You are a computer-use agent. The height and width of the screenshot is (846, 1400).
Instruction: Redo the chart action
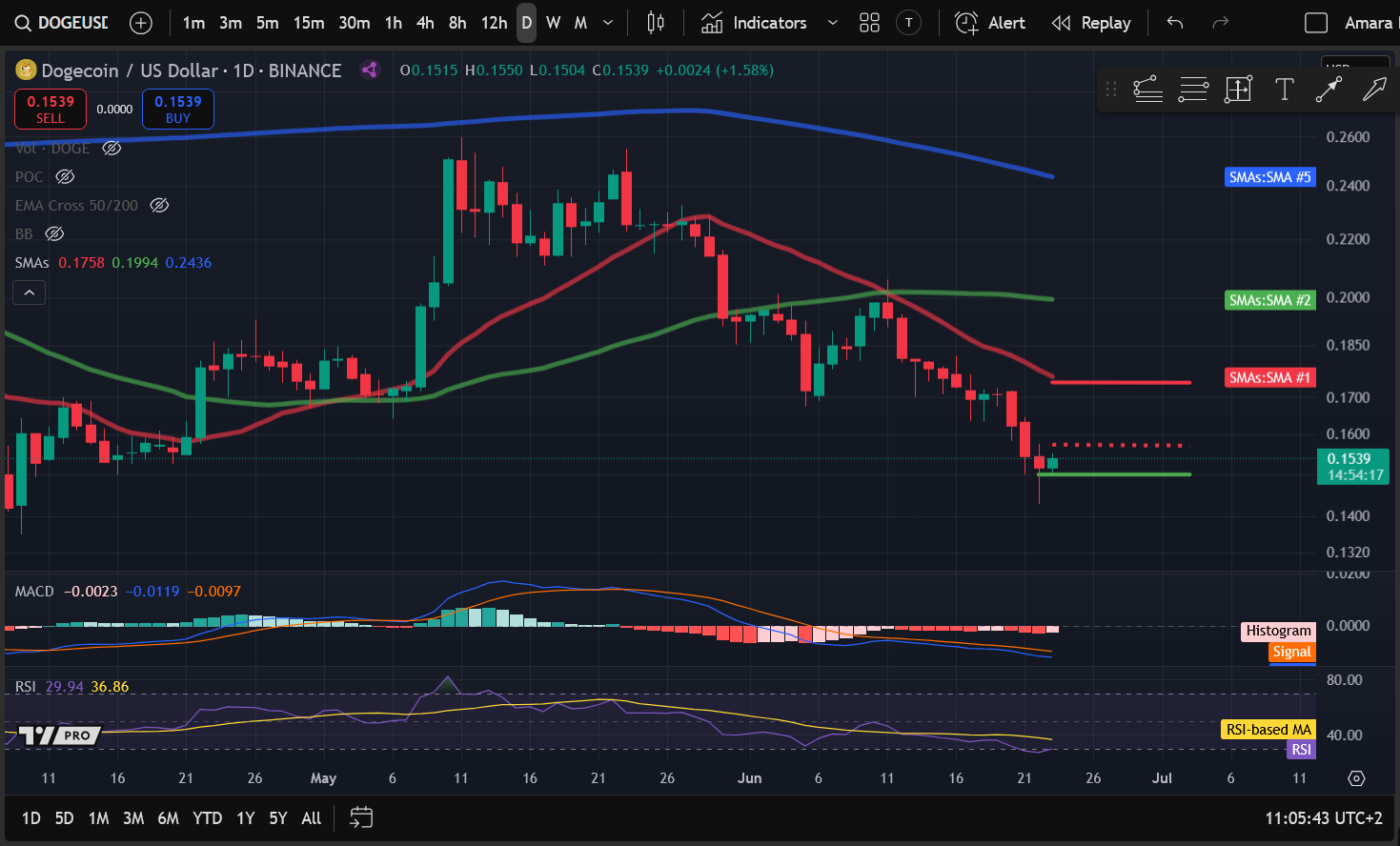[x=1220, y=23]
